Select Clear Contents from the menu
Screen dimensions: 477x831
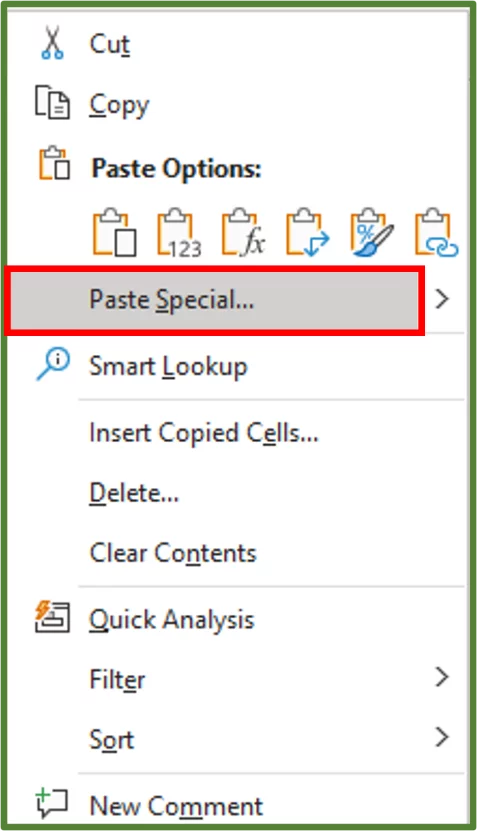click(x=173, y=553)
